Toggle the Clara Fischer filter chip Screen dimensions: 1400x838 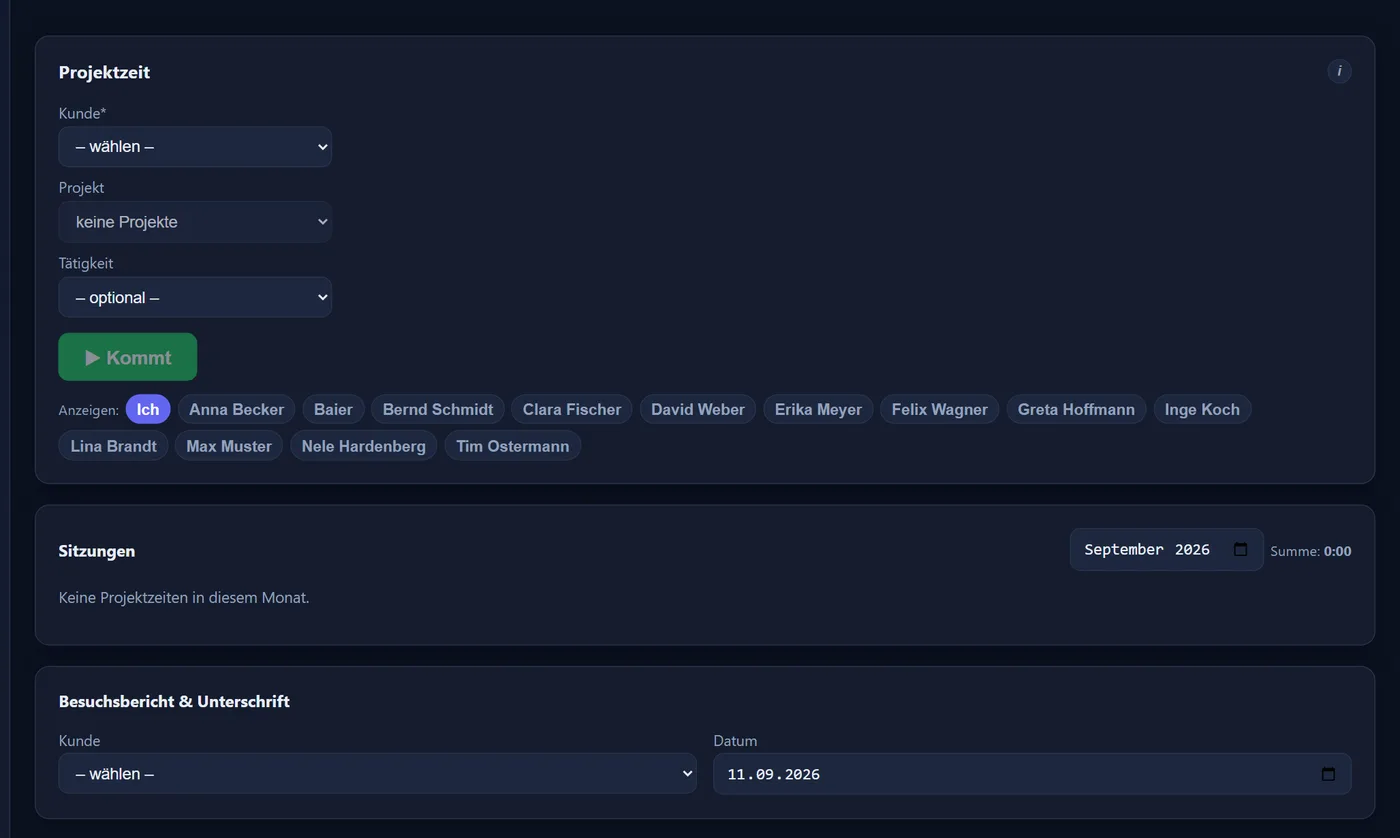572,409
